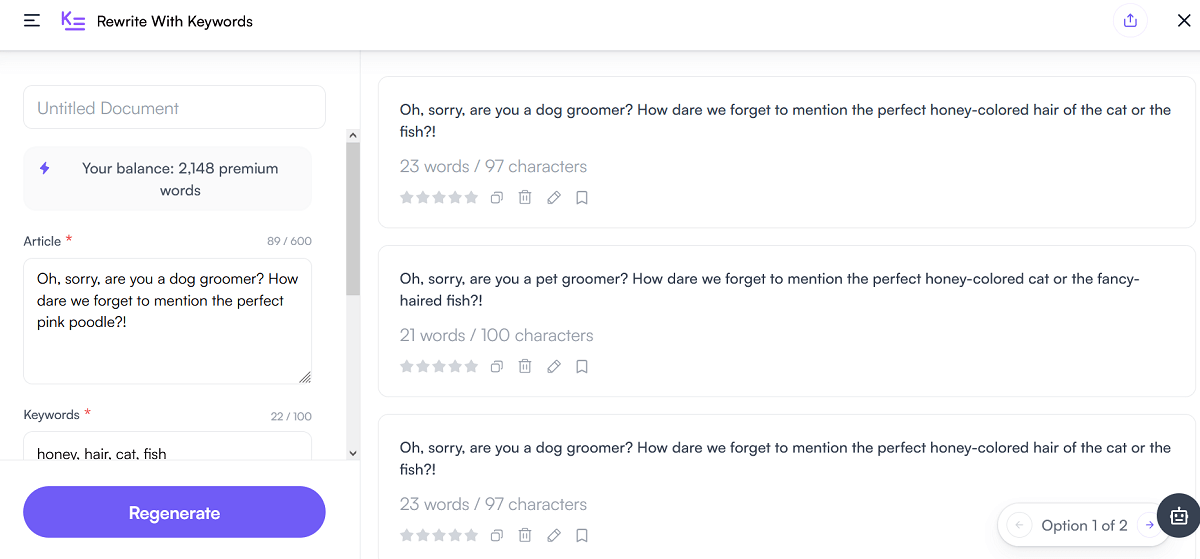Click inside the Article text area

(167, 322)
